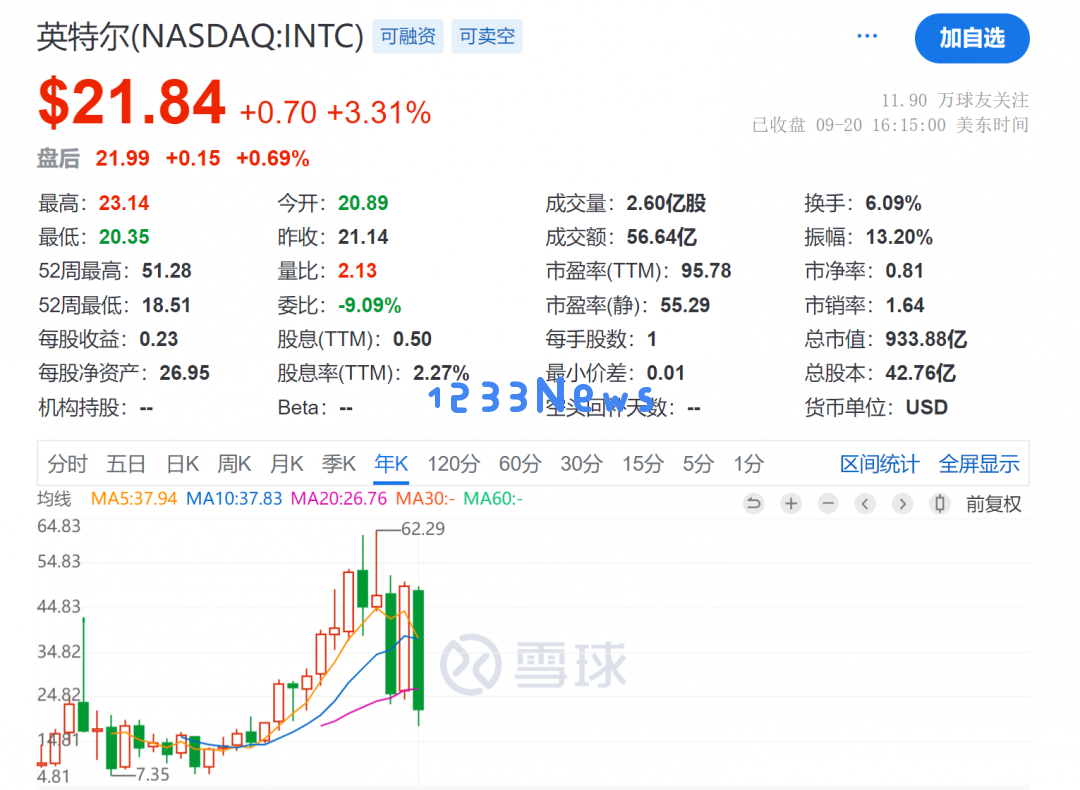1080x790 pixels.
Task: Click the 最低 value 20.35
Action: [x=124, y=237]
